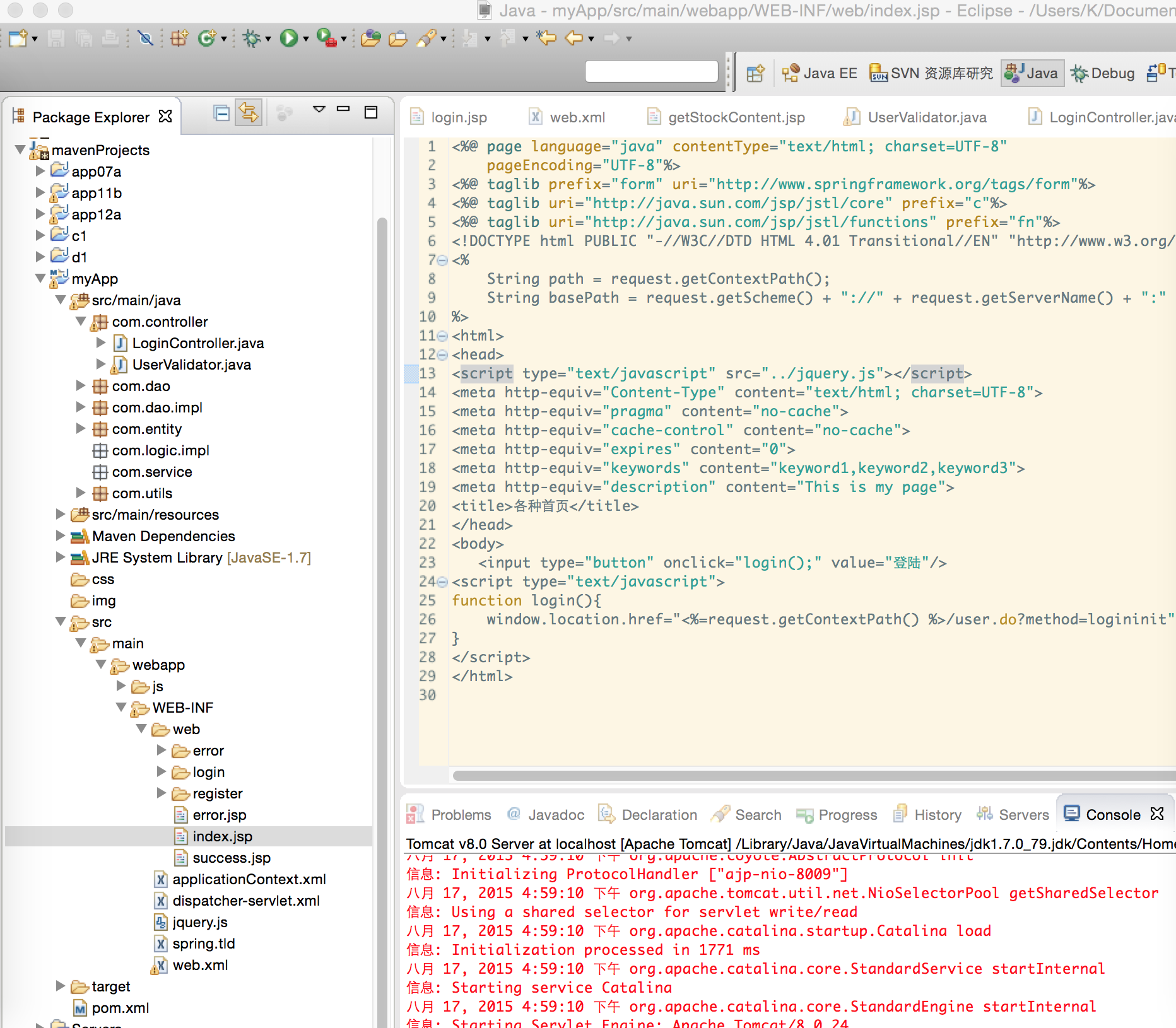Select index.jsp in the tree
The image size is (1176, 1028).
(x=222, y=836)
